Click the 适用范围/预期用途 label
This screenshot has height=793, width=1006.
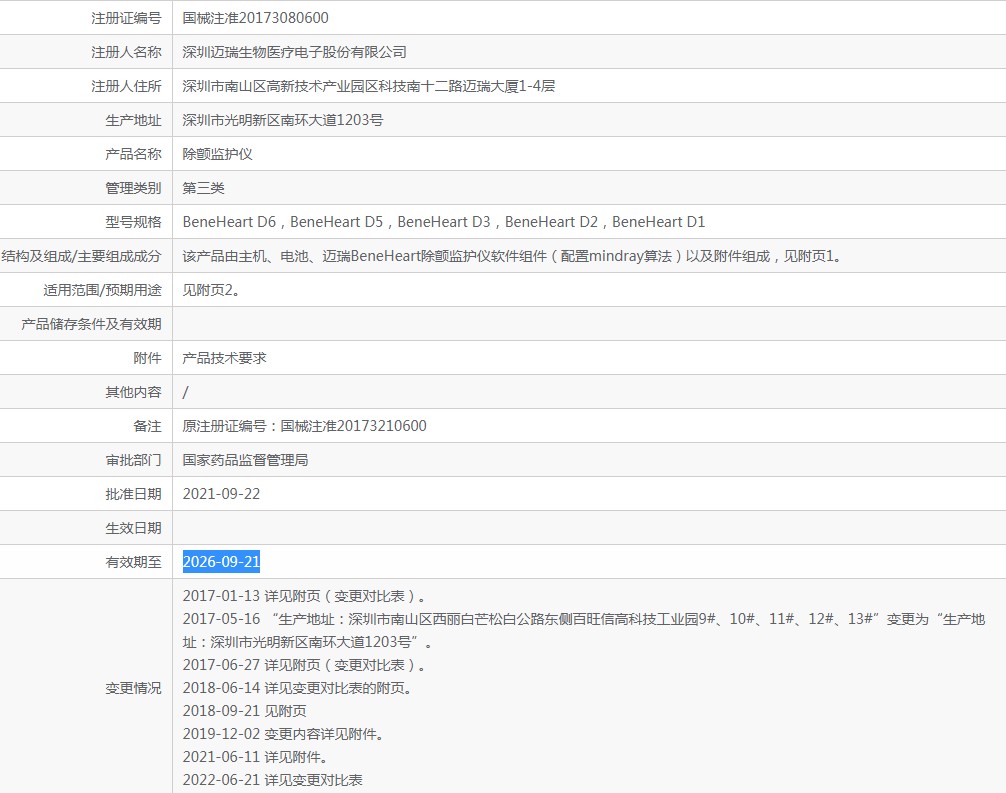click(x=103, y=290)
